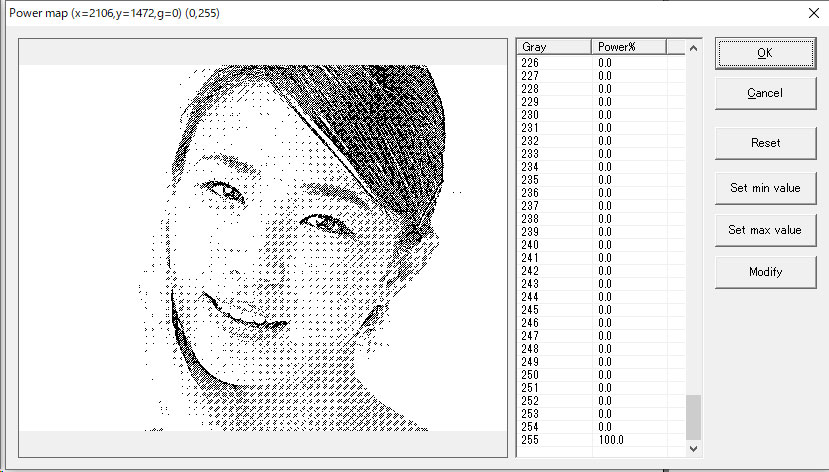
Task: Click the Set min value button
Action: [765, 188]
